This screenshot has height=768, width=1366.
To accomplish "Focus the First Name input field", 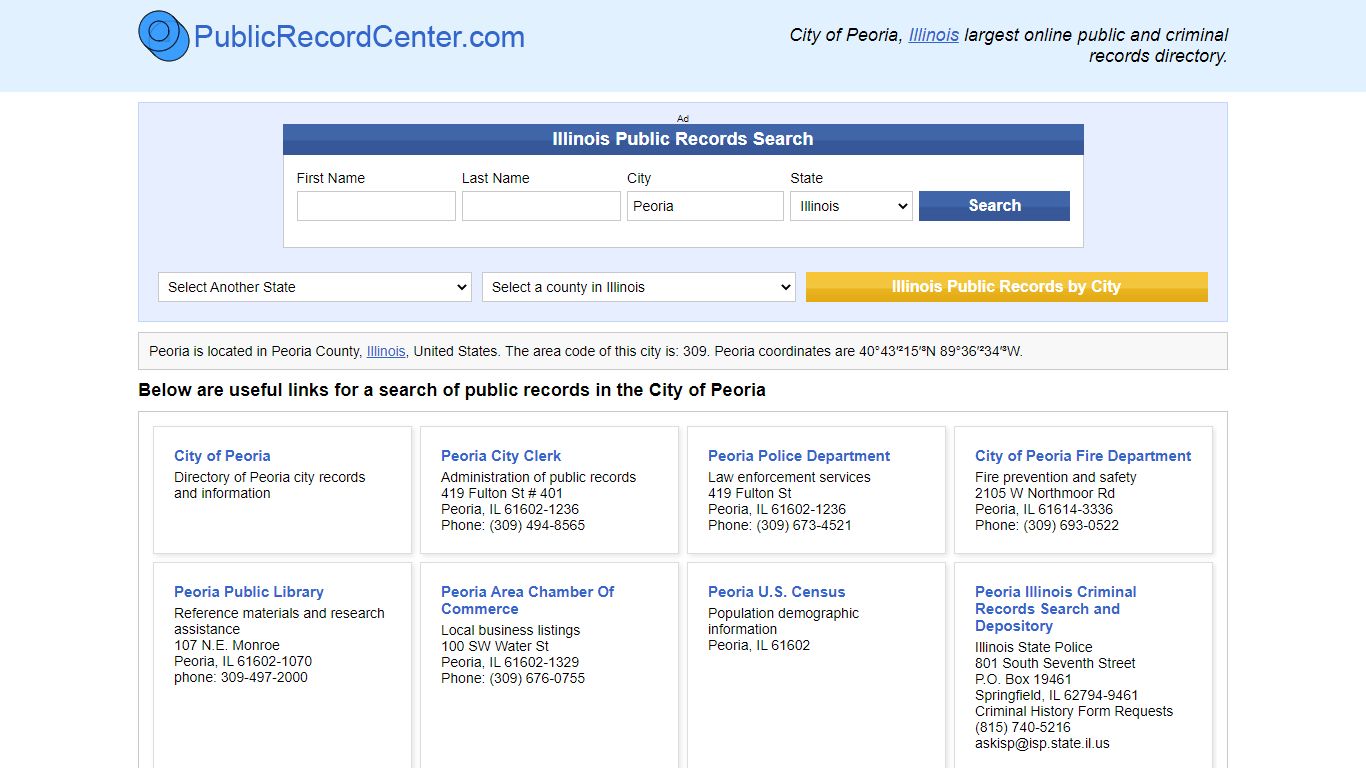I will pos(376,206).
